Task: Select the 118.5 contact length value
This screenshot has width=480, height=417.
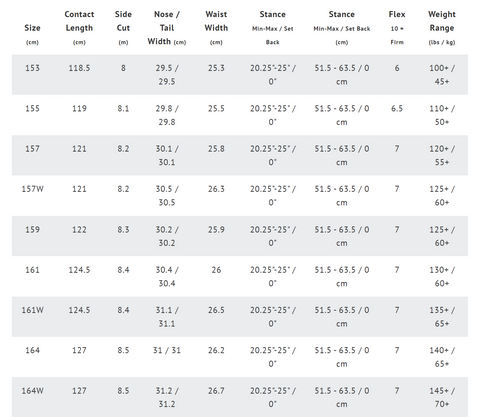Action: coord(79,68)
